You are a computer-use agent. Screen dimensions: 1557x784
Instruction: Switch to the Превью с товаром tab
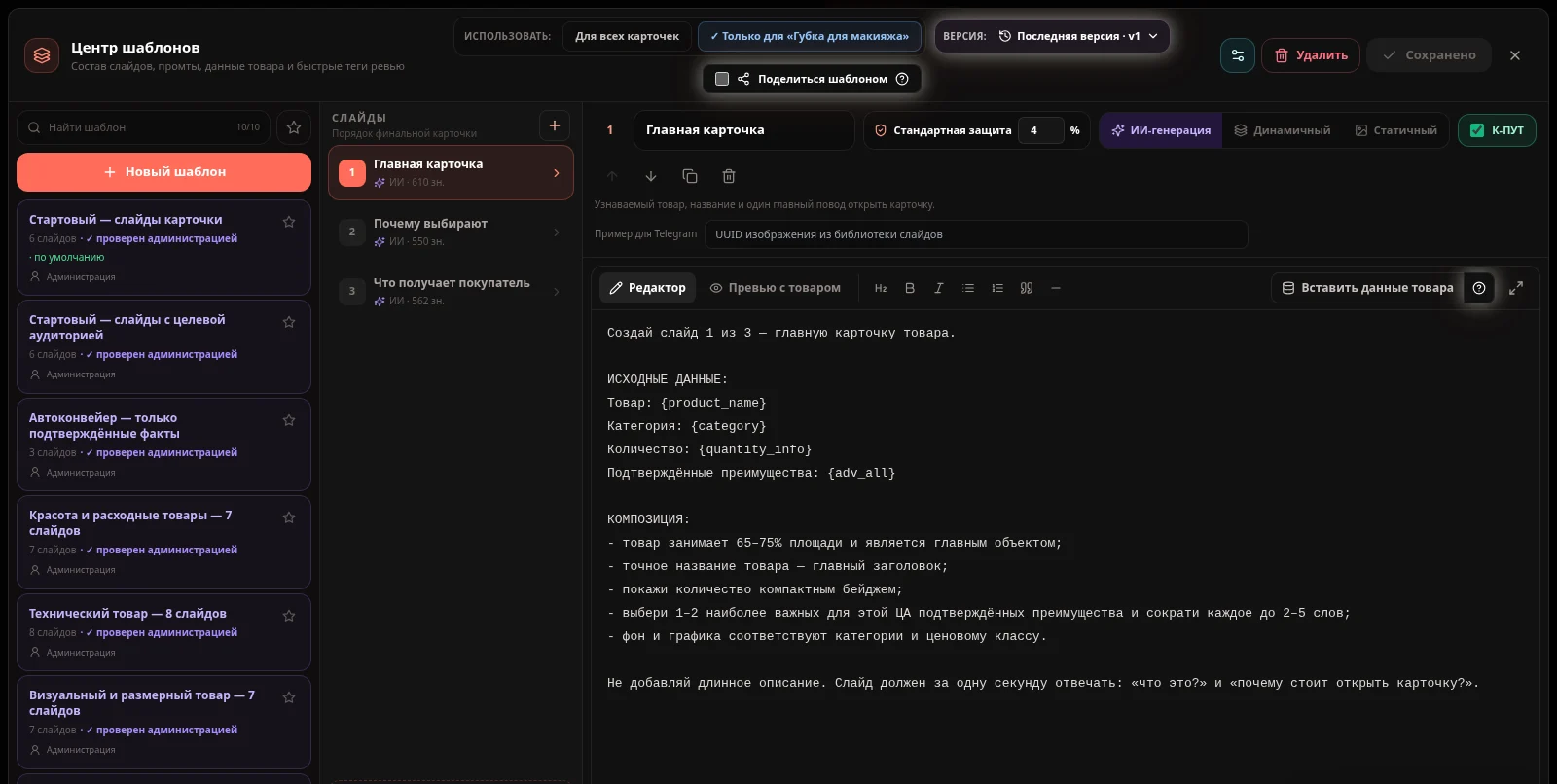pos(776,288)
